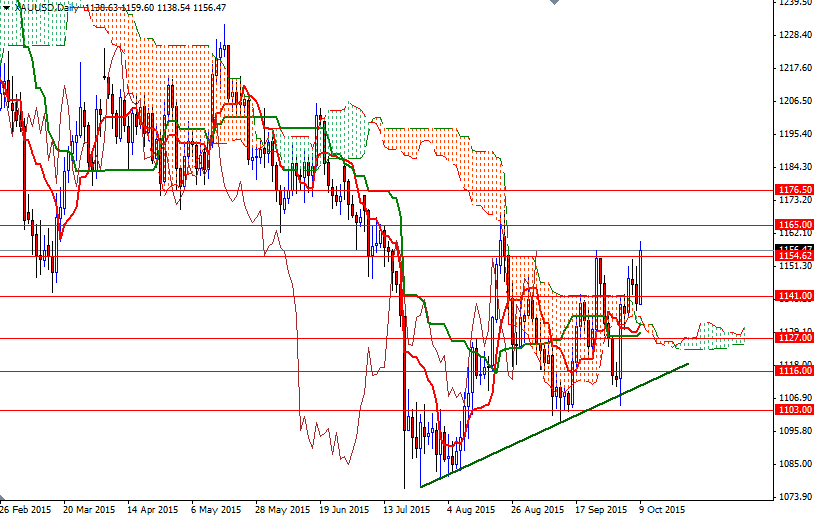The width and height of the screenshot is (814, 516).
Task: Click the 1228.40 value on price axis
Action: pyautogui.click(x=793, y=35)
